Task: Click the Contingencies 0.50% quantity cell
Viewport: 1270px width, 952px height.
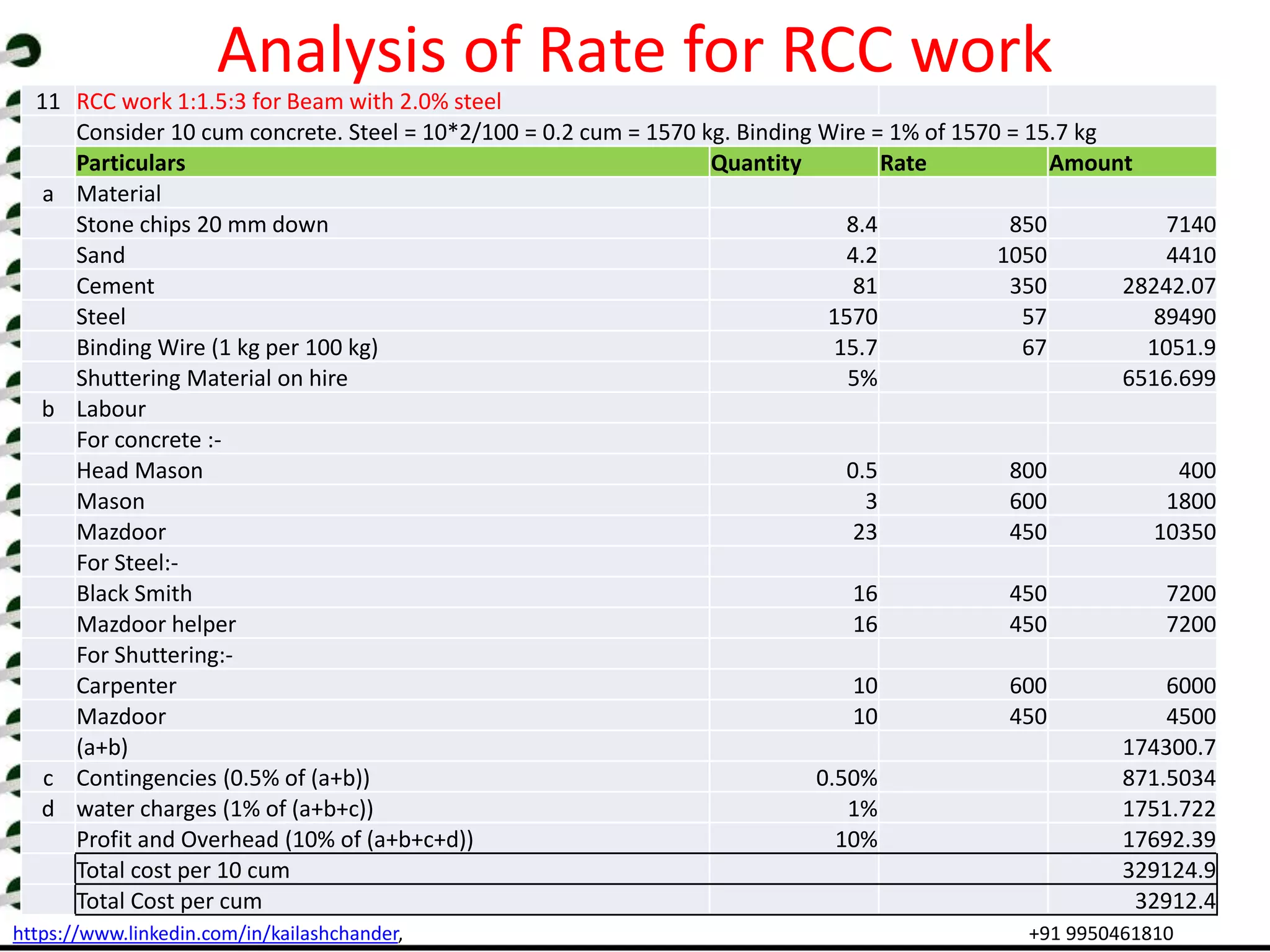Action: click(x=846, y=778)
